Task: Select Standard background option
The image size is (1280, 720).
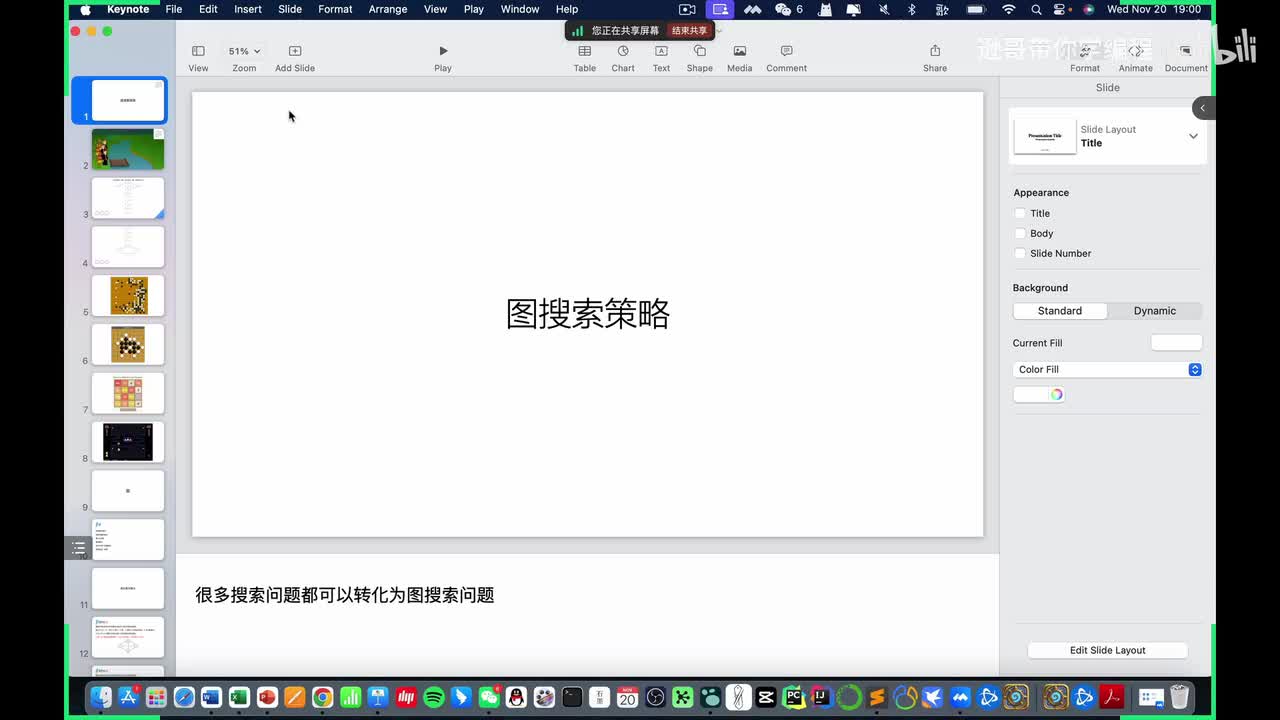Action: coord(1060,311)
